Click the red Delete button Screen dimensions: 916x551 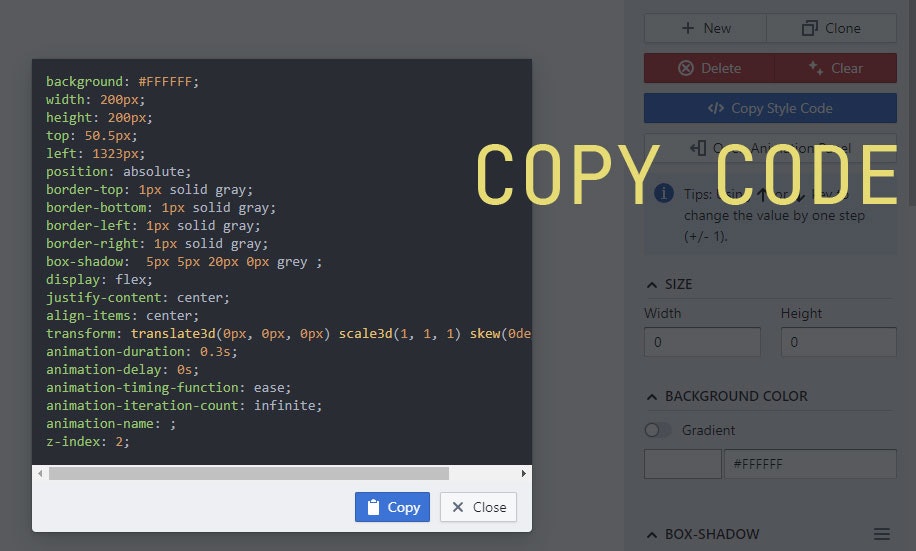[x=709, y=68]
